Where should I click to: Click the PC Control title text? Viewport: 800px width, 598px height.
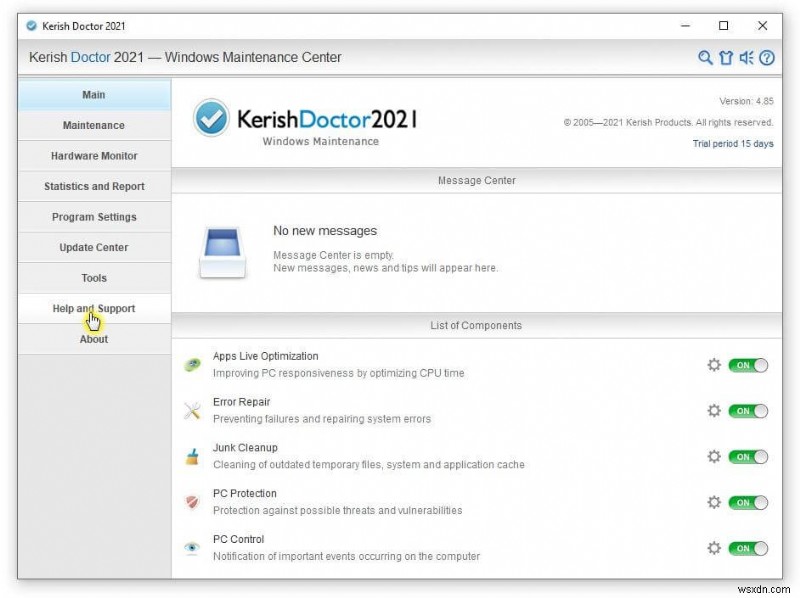click(x=239, y=540)
